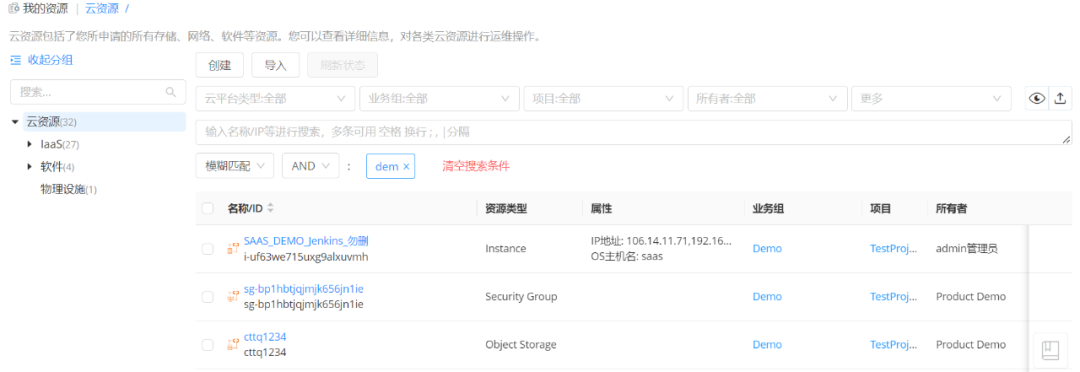Click the i-uf63we715uxg9alxuvmh ID text

[307, 257]
